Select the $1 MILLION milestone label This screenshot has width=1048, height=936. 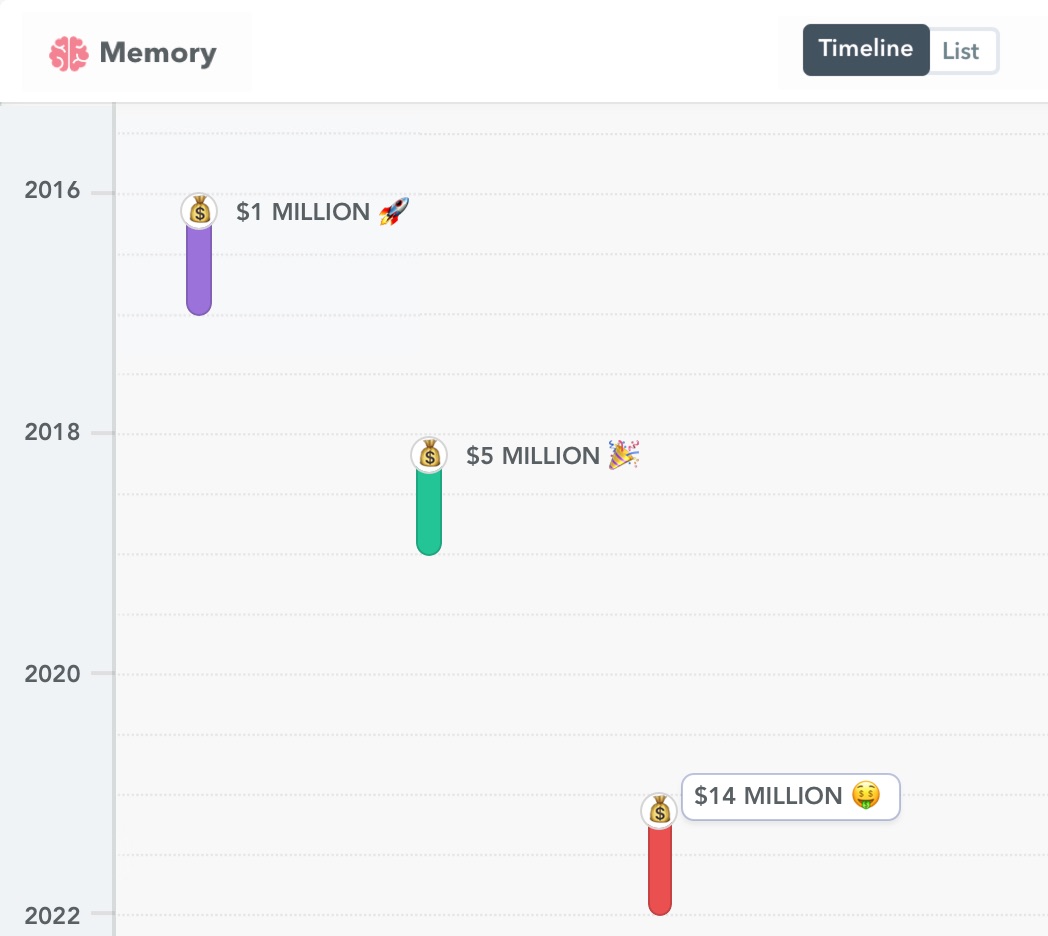click(302, 212)
